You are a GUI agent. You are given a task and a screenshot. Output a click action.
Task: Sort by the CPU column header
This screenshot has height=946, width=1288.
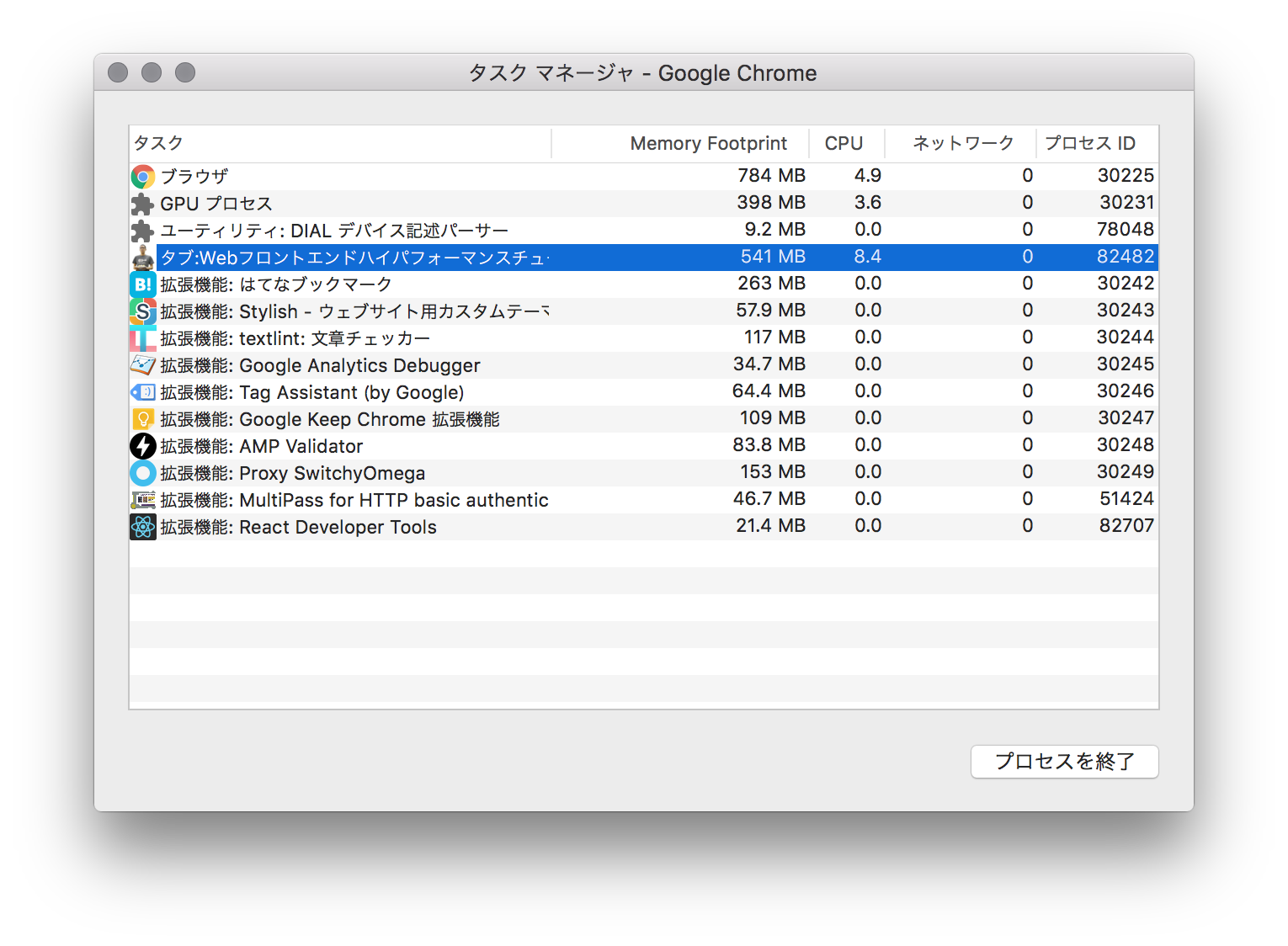pos(847,143)
